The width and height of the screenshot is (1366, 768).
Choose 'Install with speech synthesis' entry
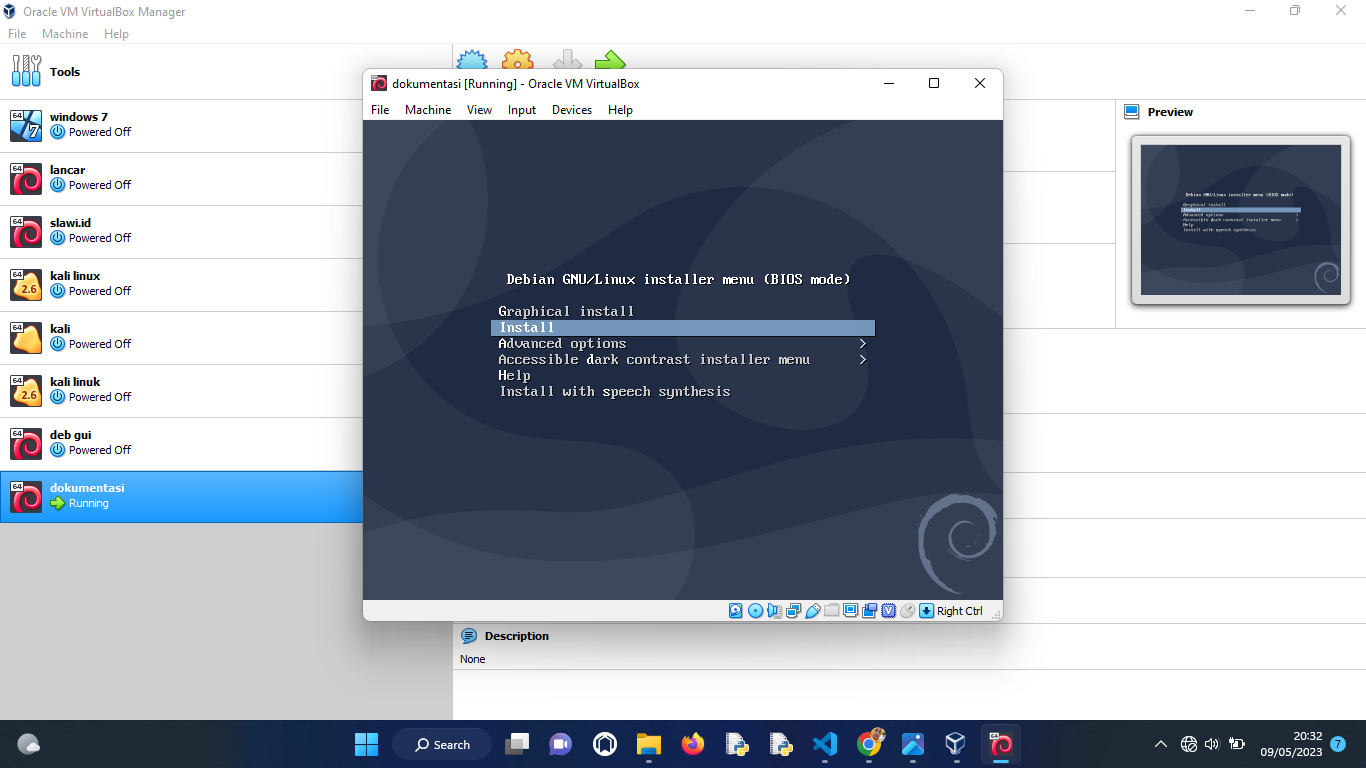tap(615, 392)
